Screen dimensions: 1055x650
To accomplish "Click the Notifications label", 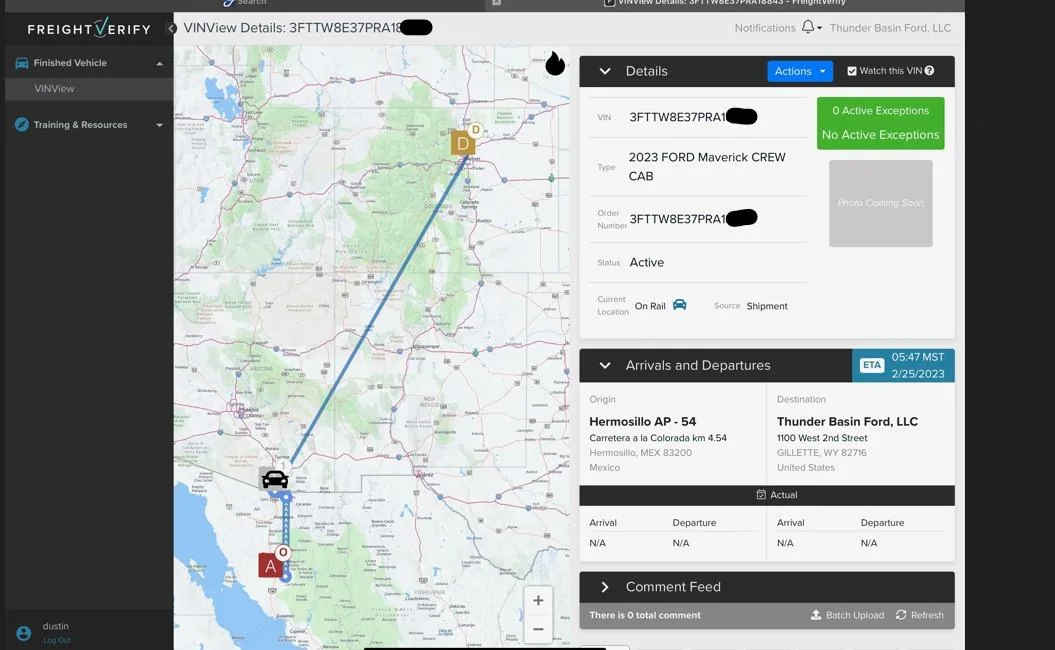I will [765, 28].
